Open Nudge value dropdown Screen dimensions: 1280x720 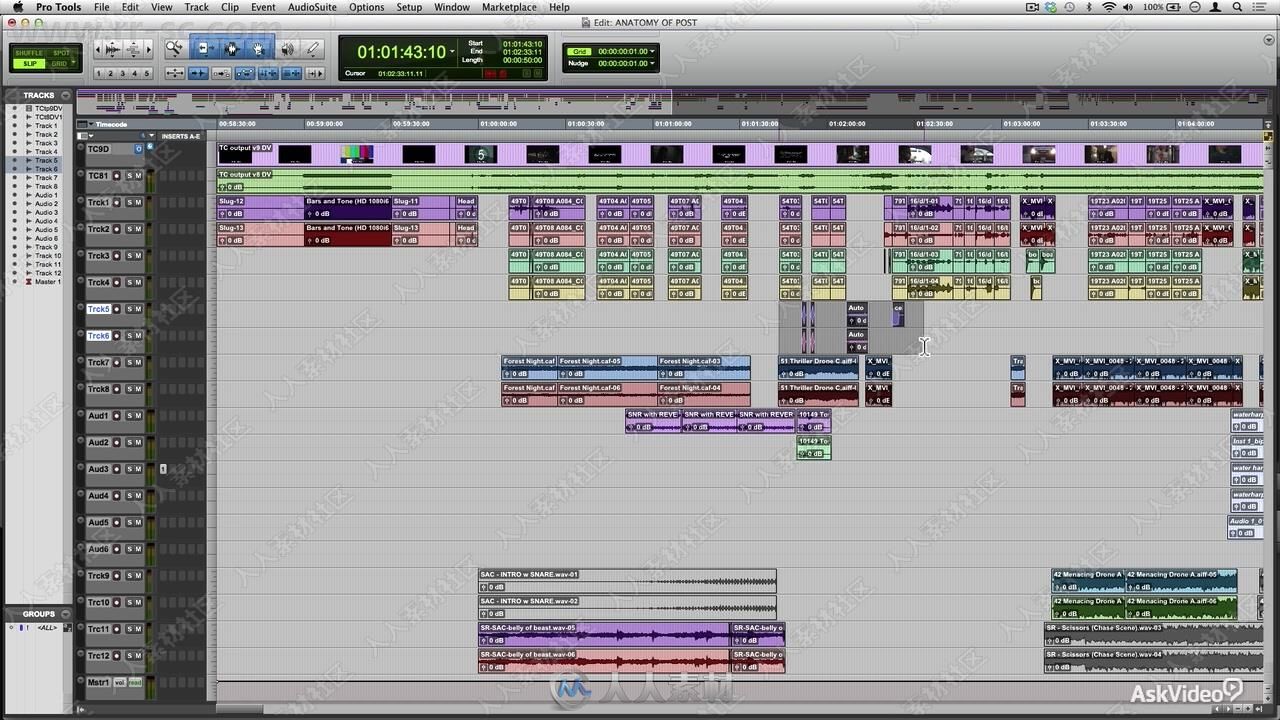tap(653, 63)
